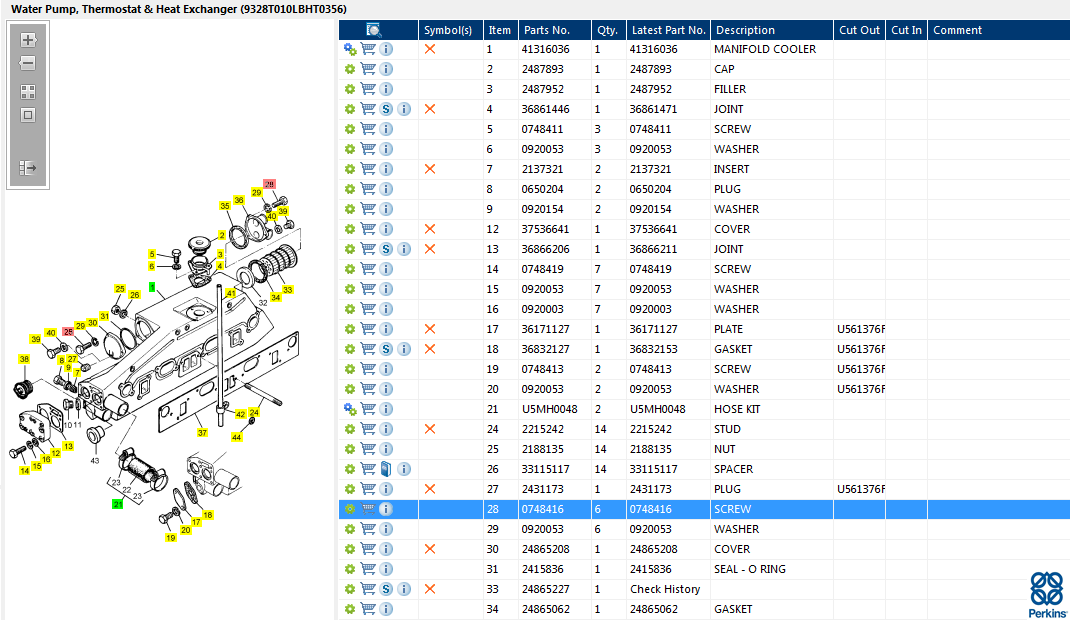This screenshot has width=1070, height=620.
Task: Open the search icon in table header
Action: point(373,30)
